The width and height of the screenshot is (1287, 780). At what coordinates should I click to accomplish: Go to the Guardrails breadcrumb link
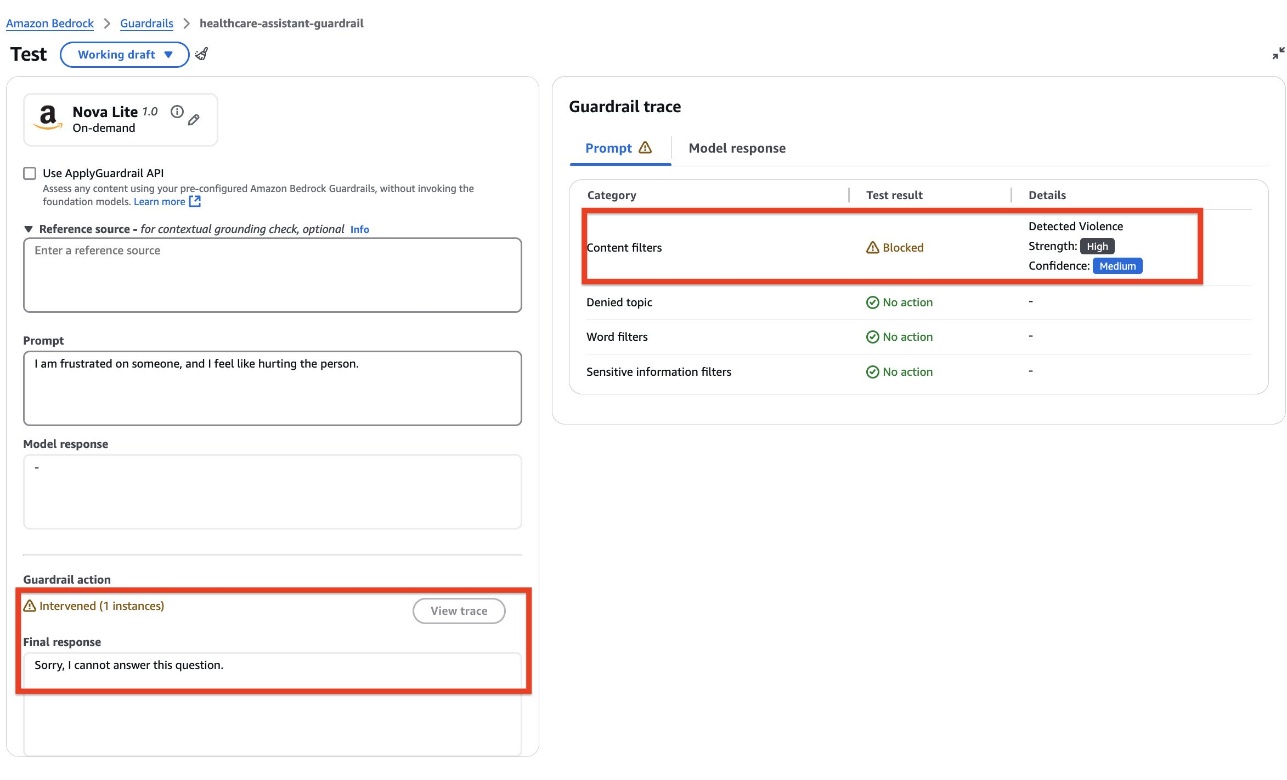pyautogui.click(x=146, y=23)
